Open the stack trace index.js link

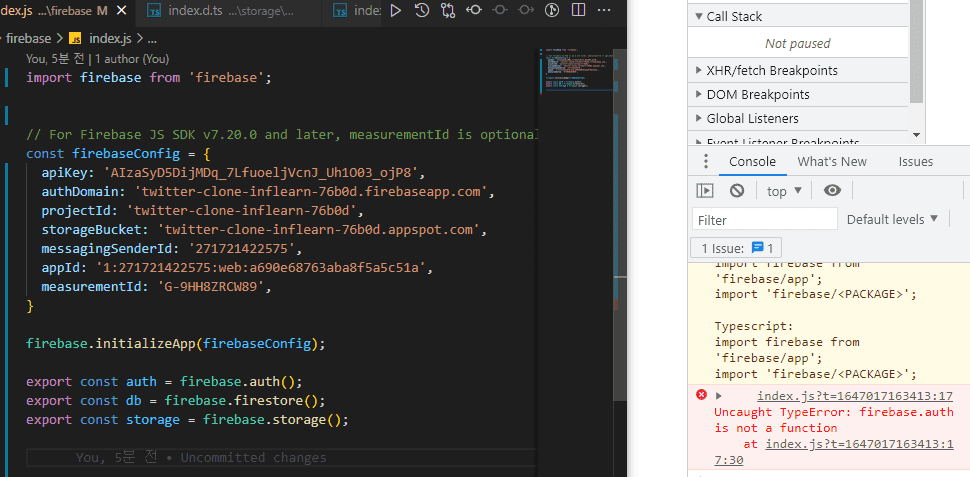coord(860,444)
